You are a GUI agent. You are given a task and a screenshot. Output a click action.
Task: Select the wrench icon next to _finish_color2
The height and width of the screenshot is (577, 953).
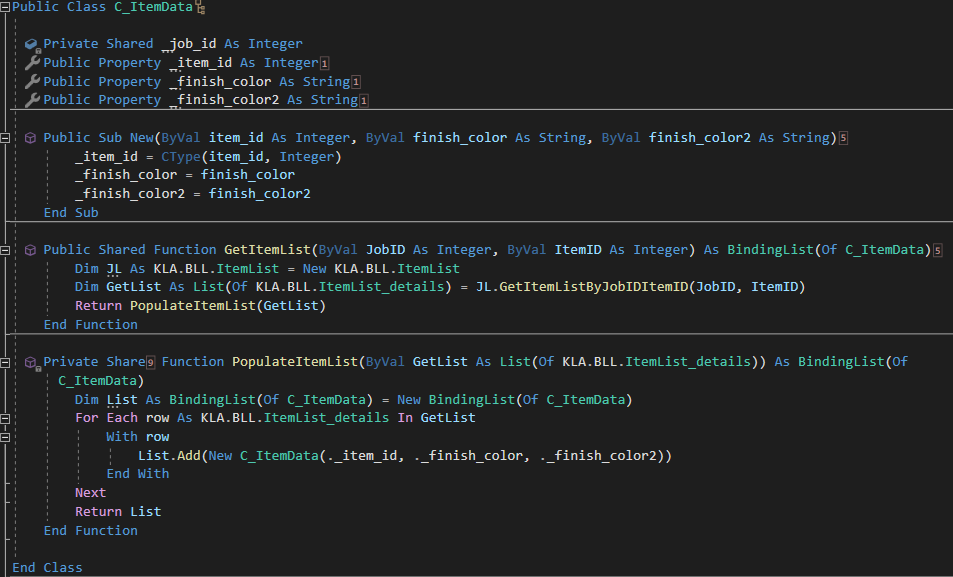point(33,99)
